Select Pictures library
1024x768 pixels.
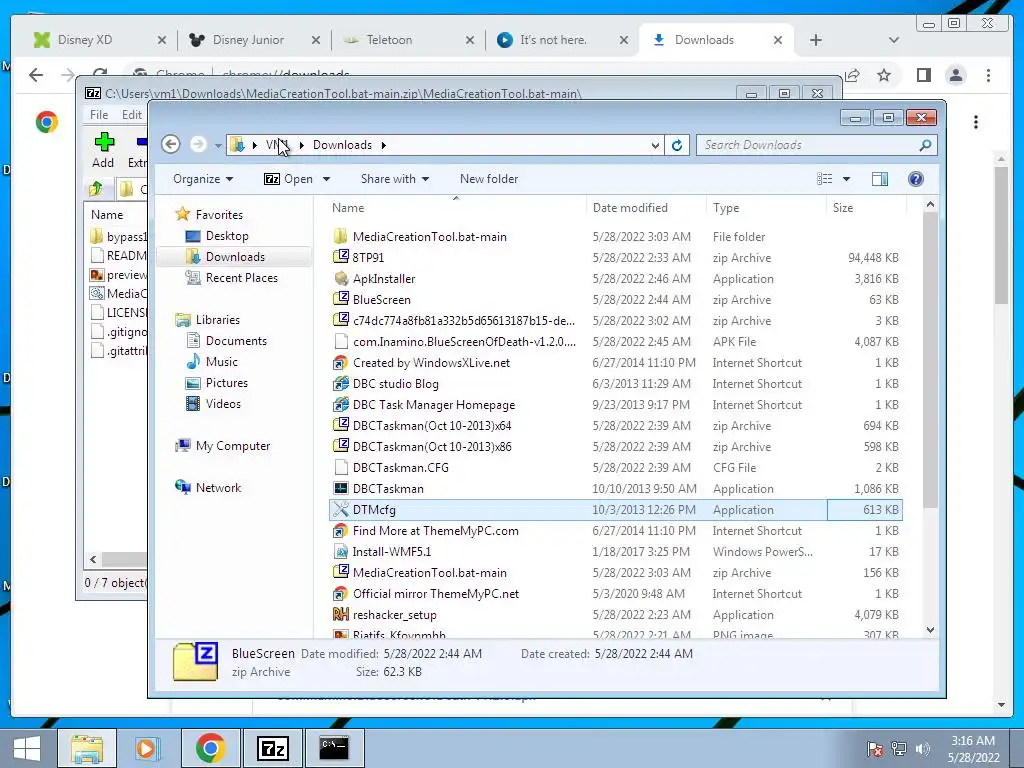pyautogui.click(x=227, y=383)
